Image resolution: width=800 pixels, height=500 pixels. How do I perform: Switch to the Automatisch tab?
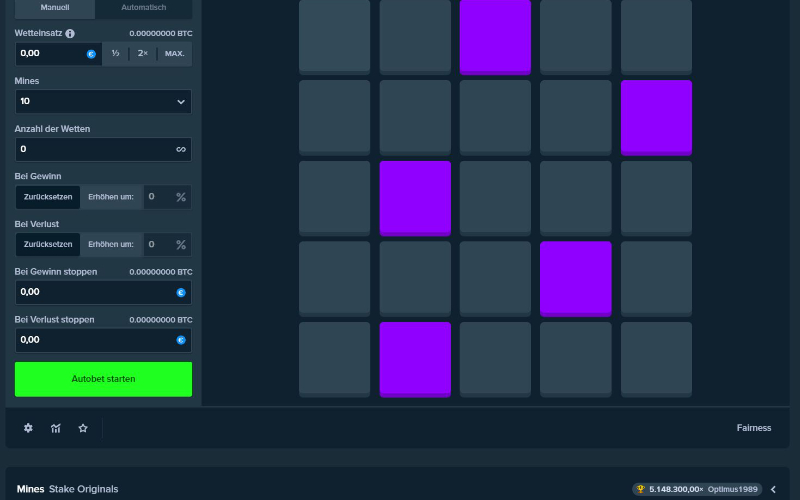coord(144,8)
